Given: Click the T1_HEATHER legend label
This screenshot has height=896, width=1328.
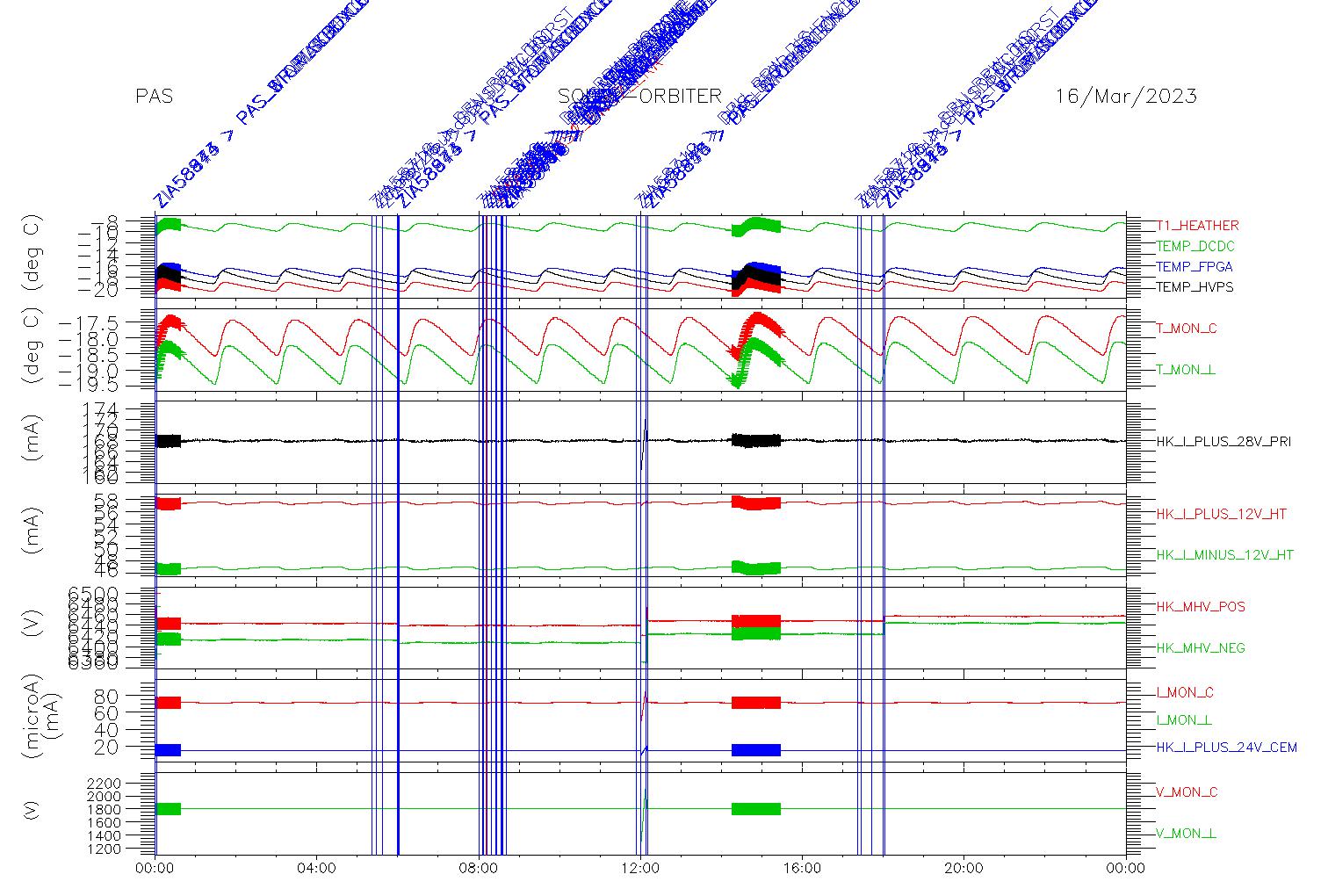Looking at the screenshot, I should tap(1197, 226).
